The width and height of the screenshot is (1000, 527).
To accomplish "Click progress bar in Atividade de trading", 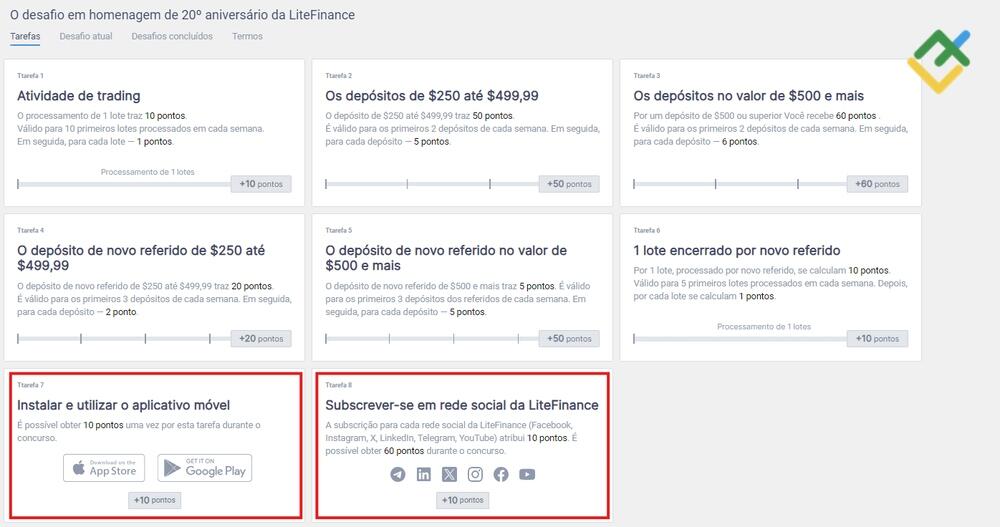I will (124, 184).
